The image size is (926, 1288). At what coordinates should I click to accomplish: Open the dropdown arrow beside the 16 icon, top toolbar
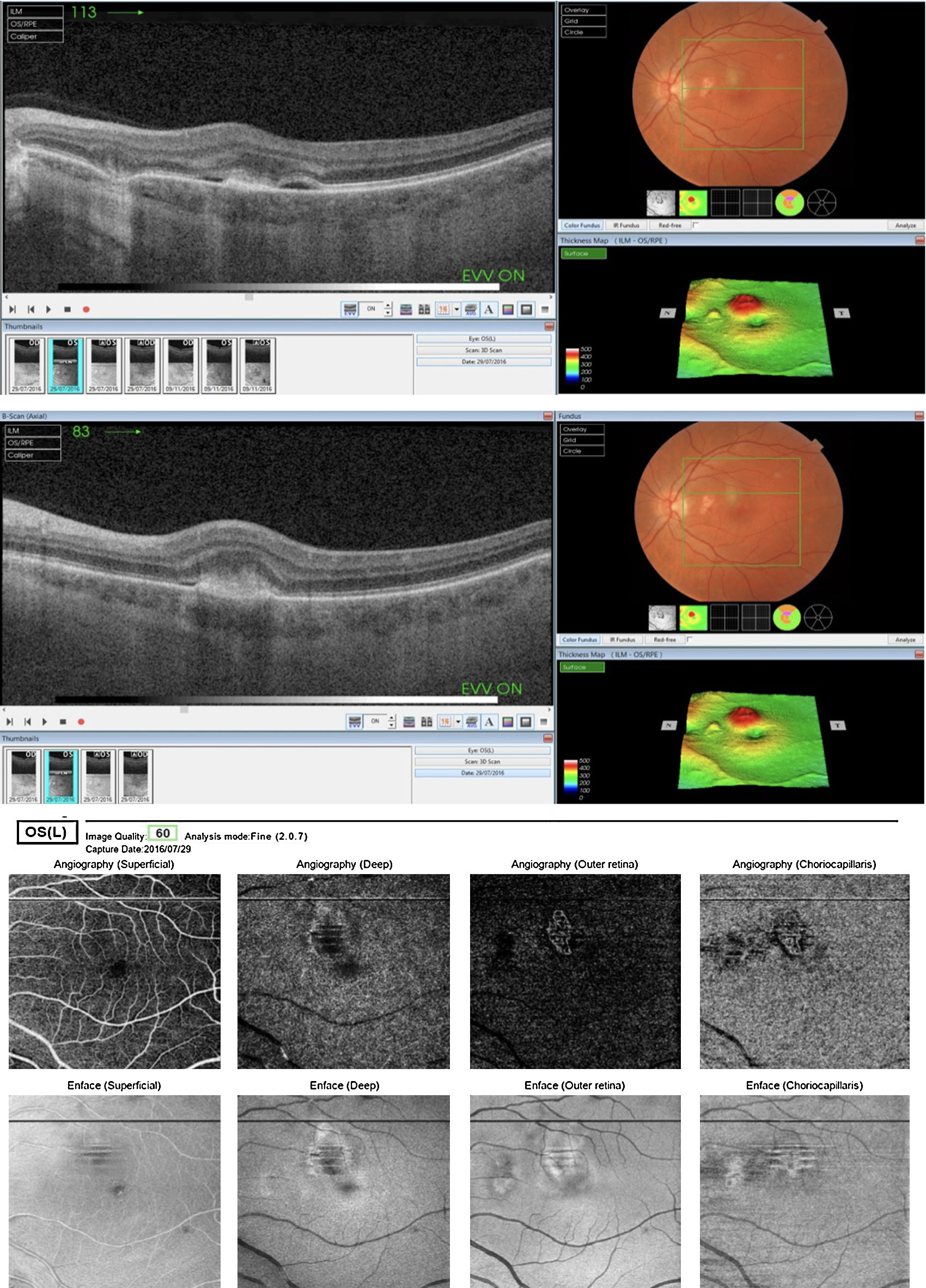457,309
